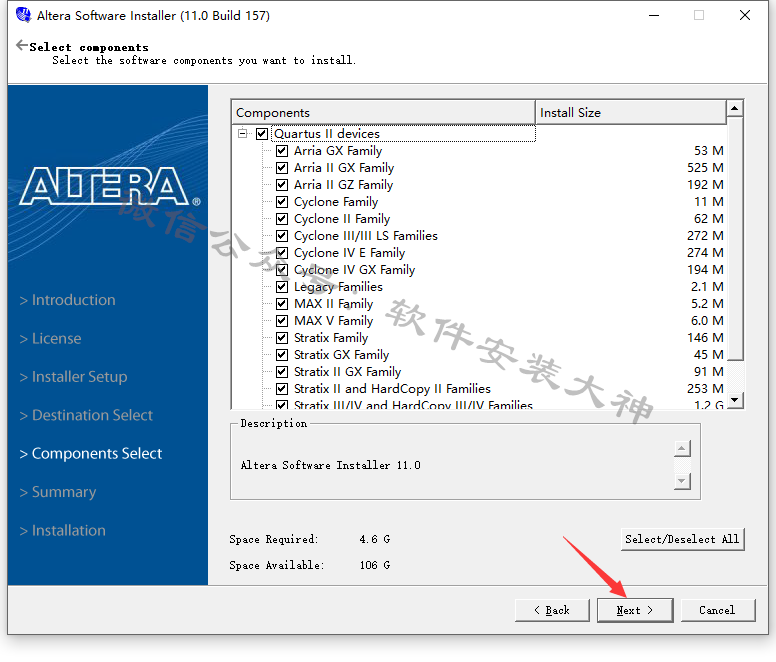
Task: Select the MAX V Family row label
Action: [334, 321]
